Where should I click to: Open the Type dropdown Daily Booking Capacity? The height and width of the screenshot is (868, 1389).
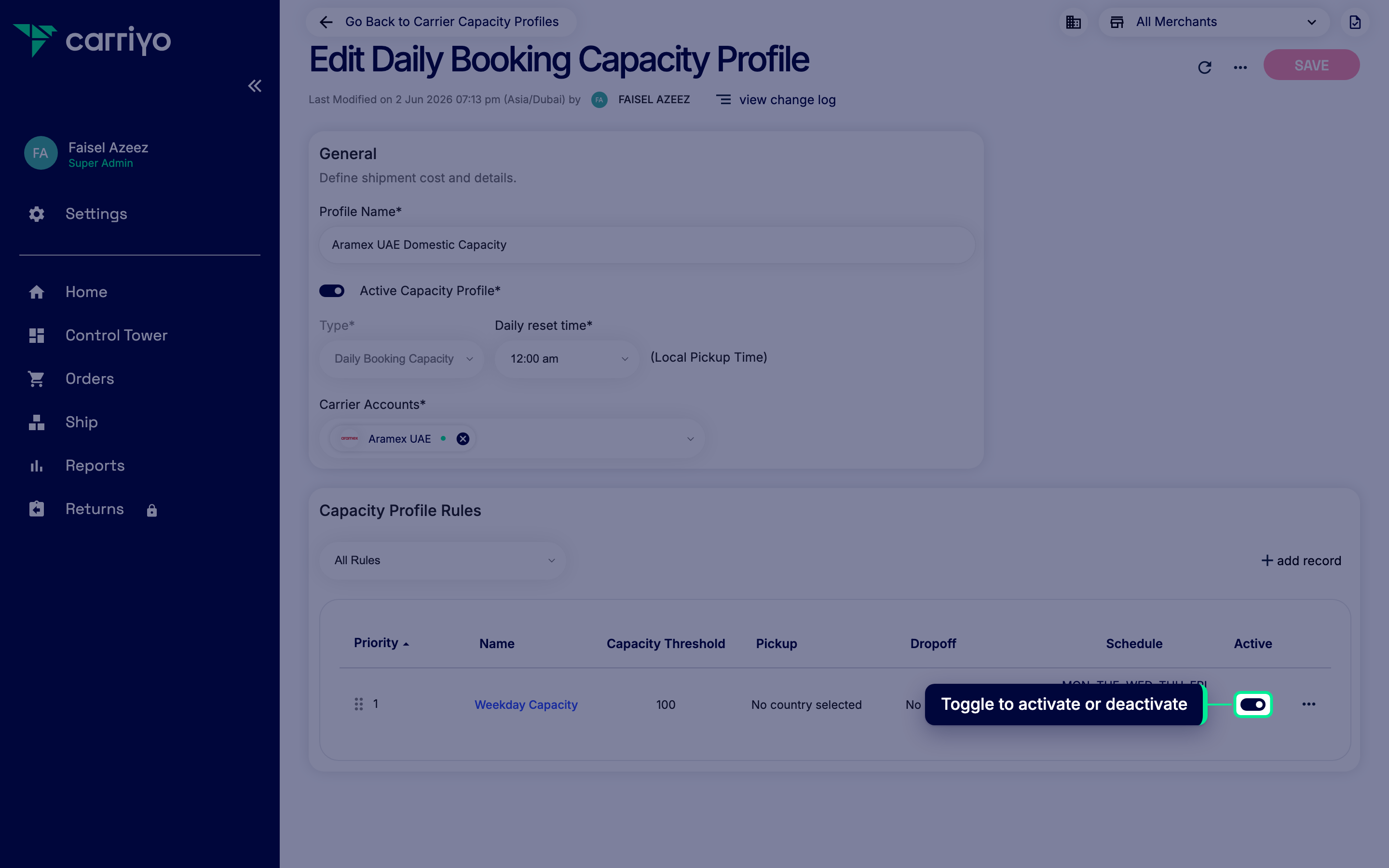[401, 359]
